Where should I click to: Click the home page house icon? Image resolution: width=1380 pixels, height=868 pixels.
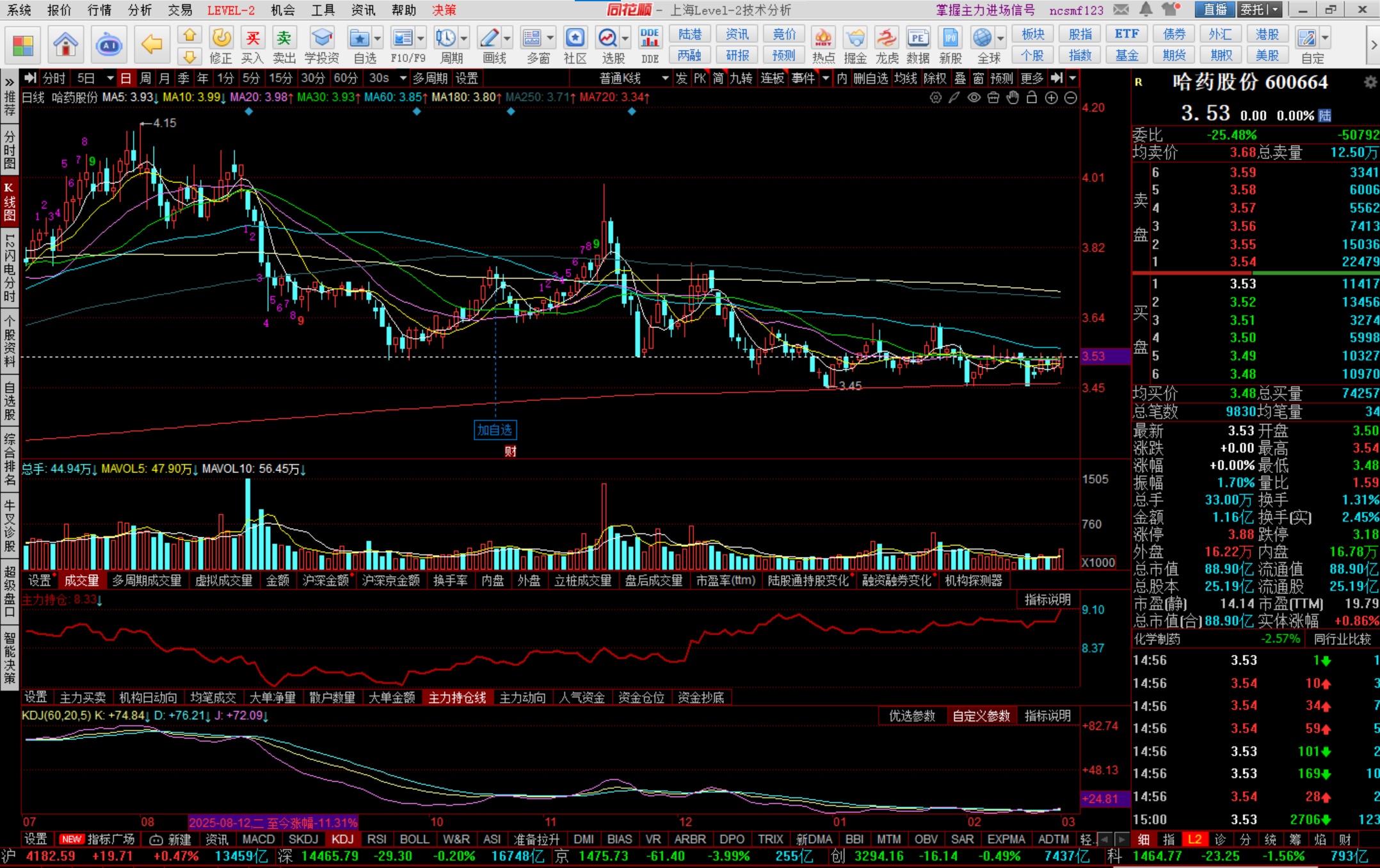(65, 45)
